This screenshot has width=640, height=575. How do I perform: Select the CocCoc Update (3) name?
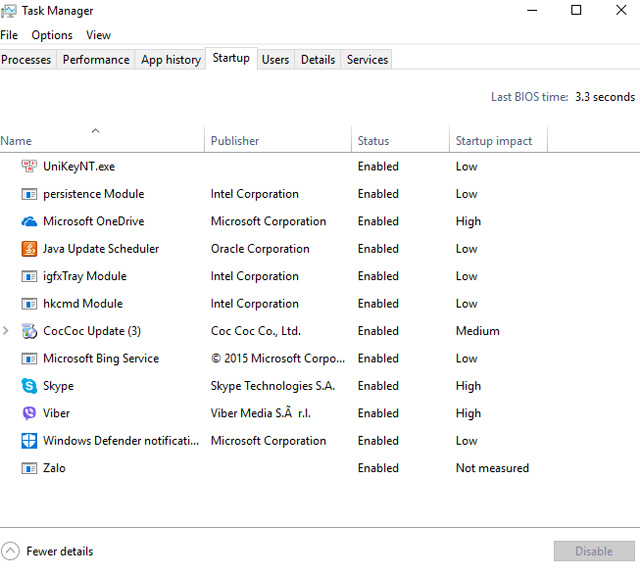coord(92,331)
